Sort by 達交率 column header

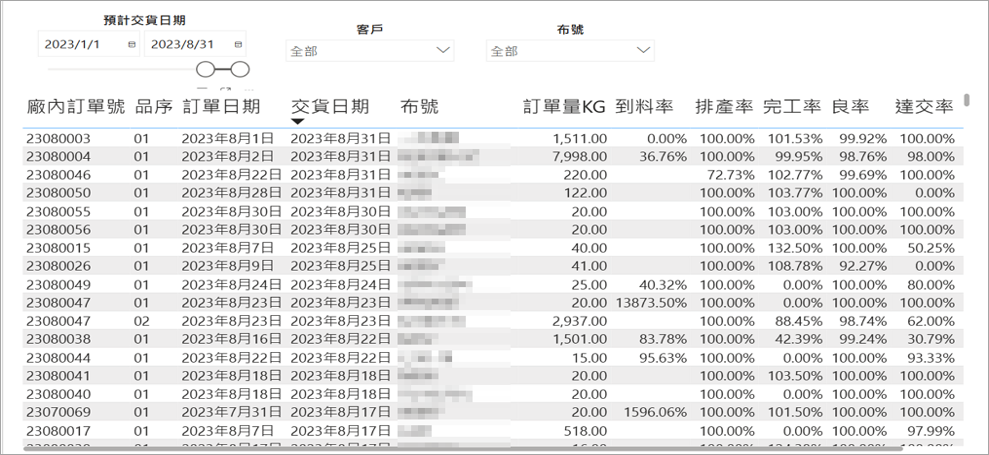point(924,107)
